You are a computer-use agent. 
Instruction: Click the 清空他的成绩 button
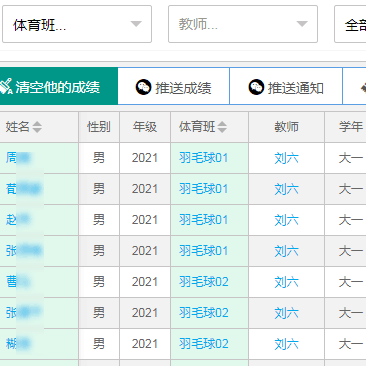click(x=59, y=86)
